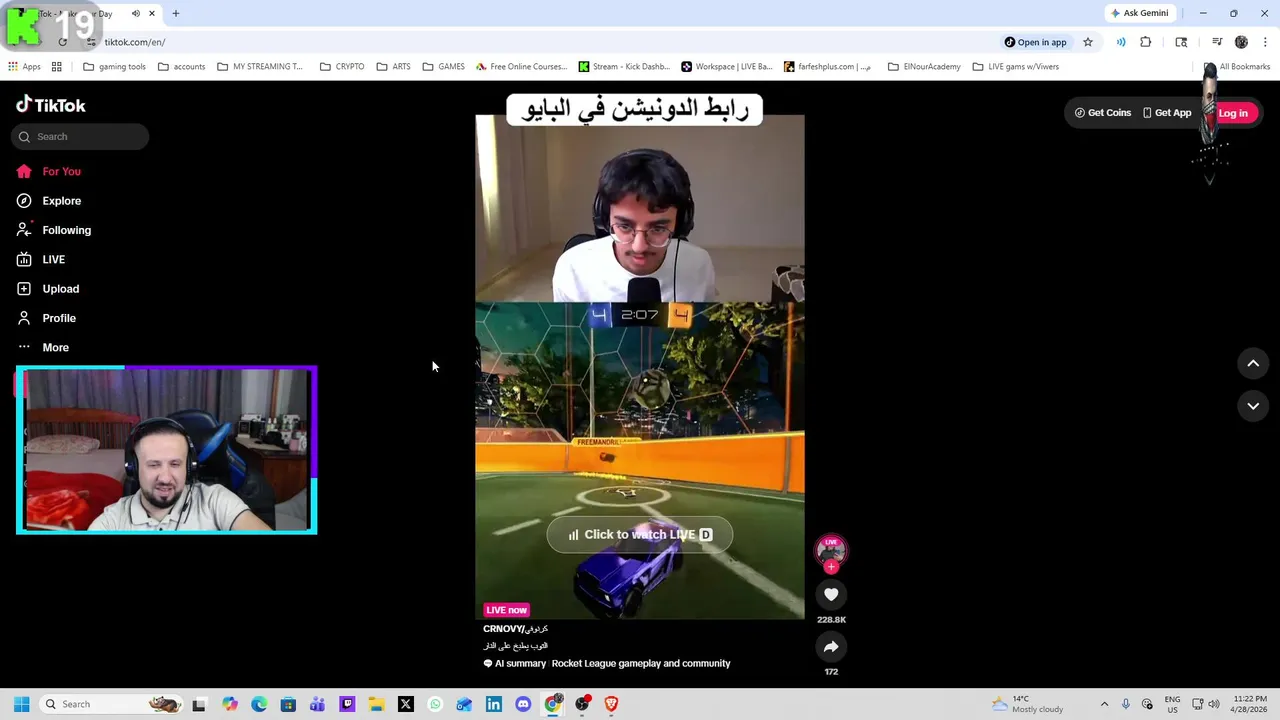Click to watch LIVE overlay button
The height and width of the screenshot is (720, 1280).
click(640, 535)
